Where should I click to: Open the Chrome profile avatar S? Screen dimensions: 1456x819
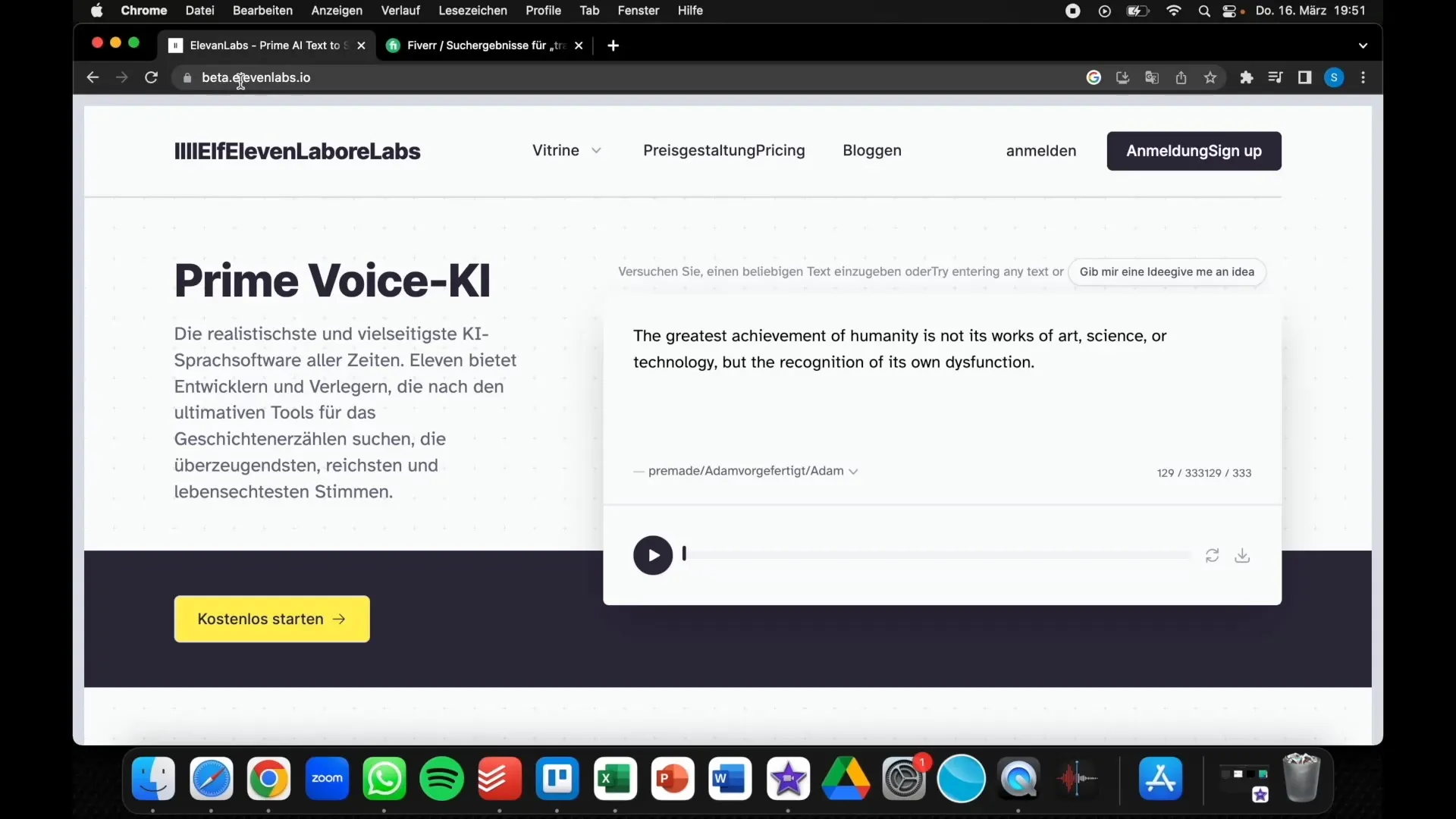click(1335, 77)
